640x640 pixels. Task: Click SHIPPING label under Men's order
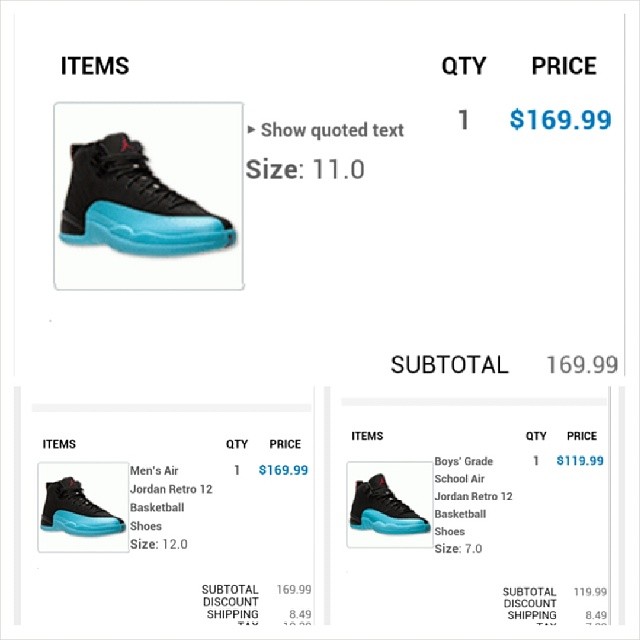(232, 614)
